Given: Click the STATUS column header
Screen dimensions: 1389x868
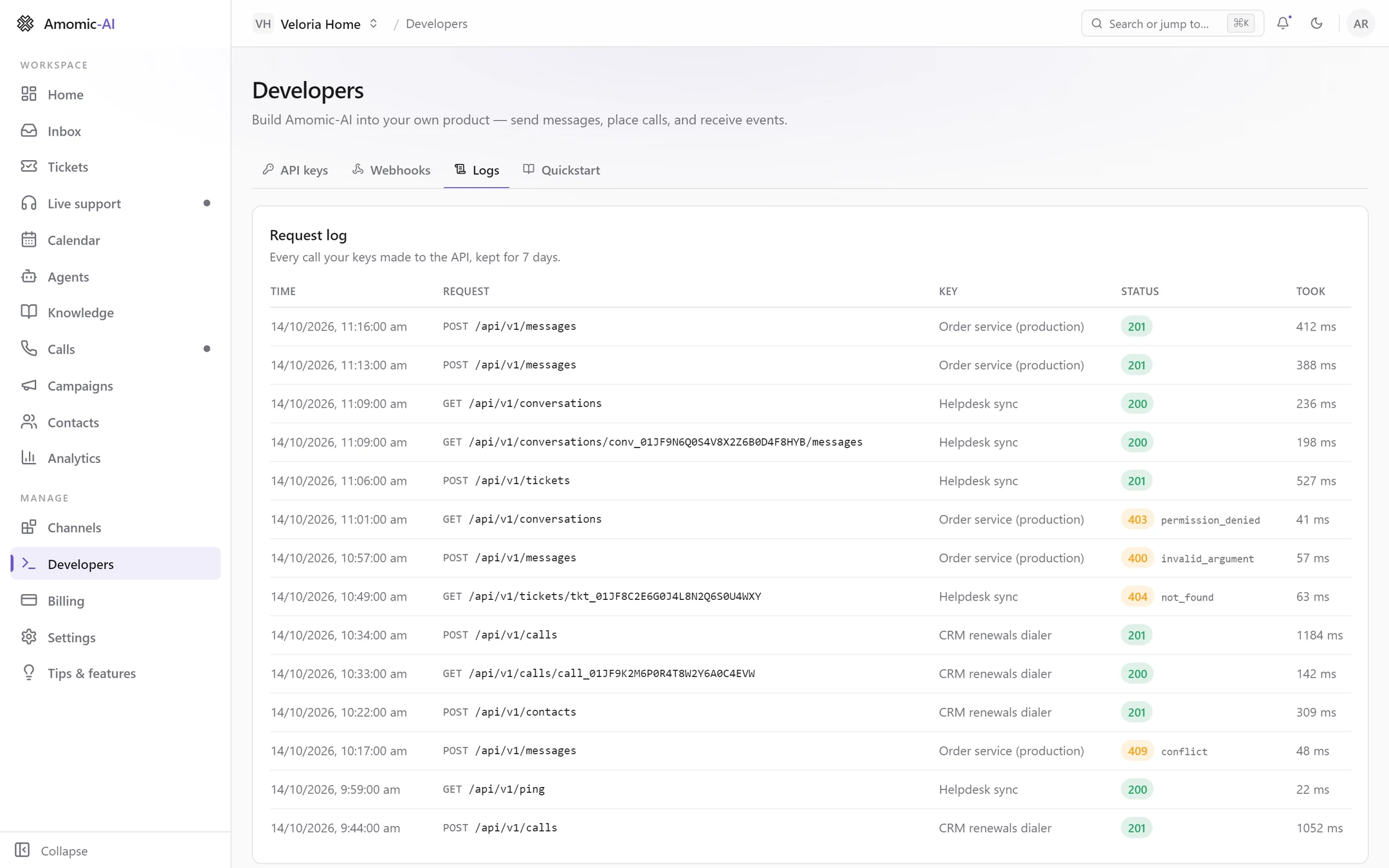Looking at the screenshot, I should [x=1140, y=291].
